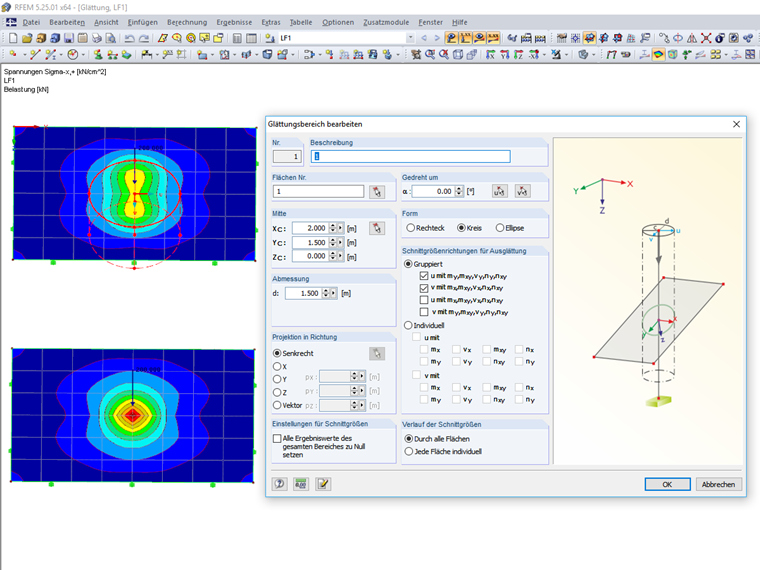Click the New model toolbar icon

coord(13,38)
